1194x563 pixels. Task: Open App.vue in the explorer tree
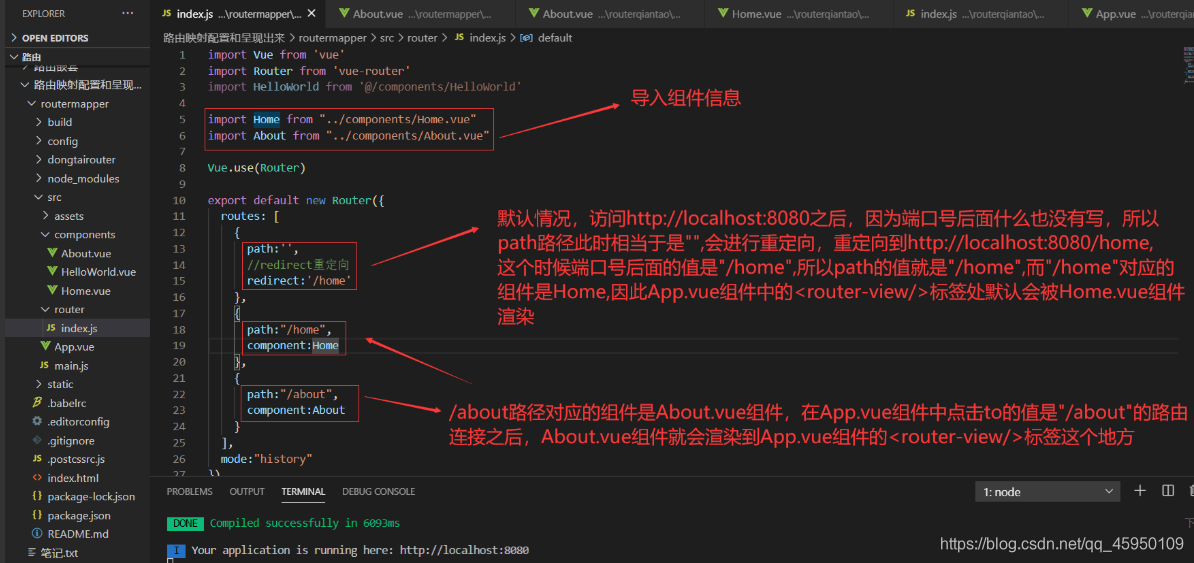(74, 347)
